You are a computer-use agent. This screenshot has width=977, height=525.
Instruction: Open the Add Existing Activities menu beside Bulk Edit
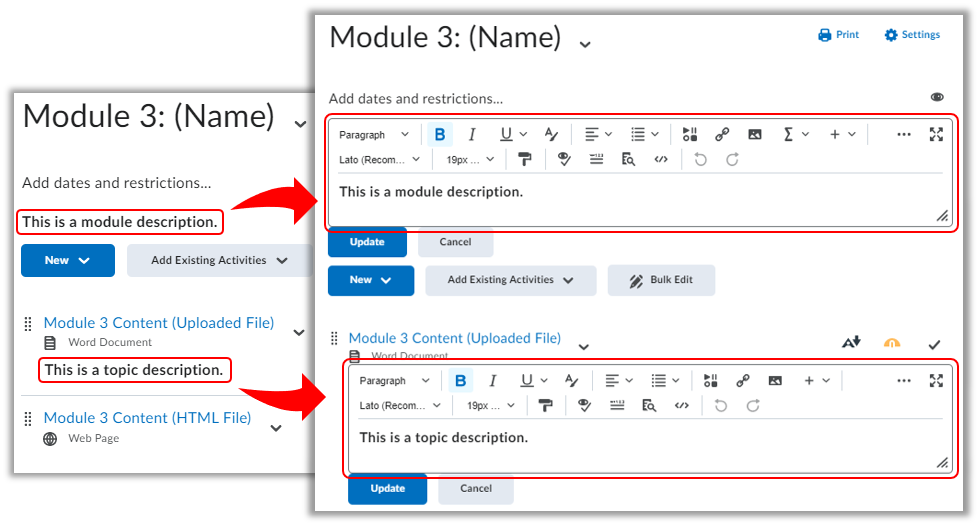click(510, 280)
